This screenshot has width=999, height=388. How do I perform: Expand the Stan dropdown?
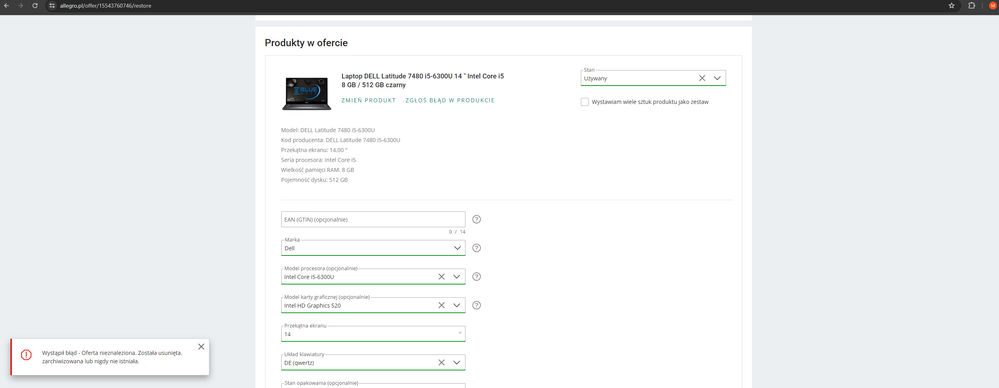pos(717,78)
